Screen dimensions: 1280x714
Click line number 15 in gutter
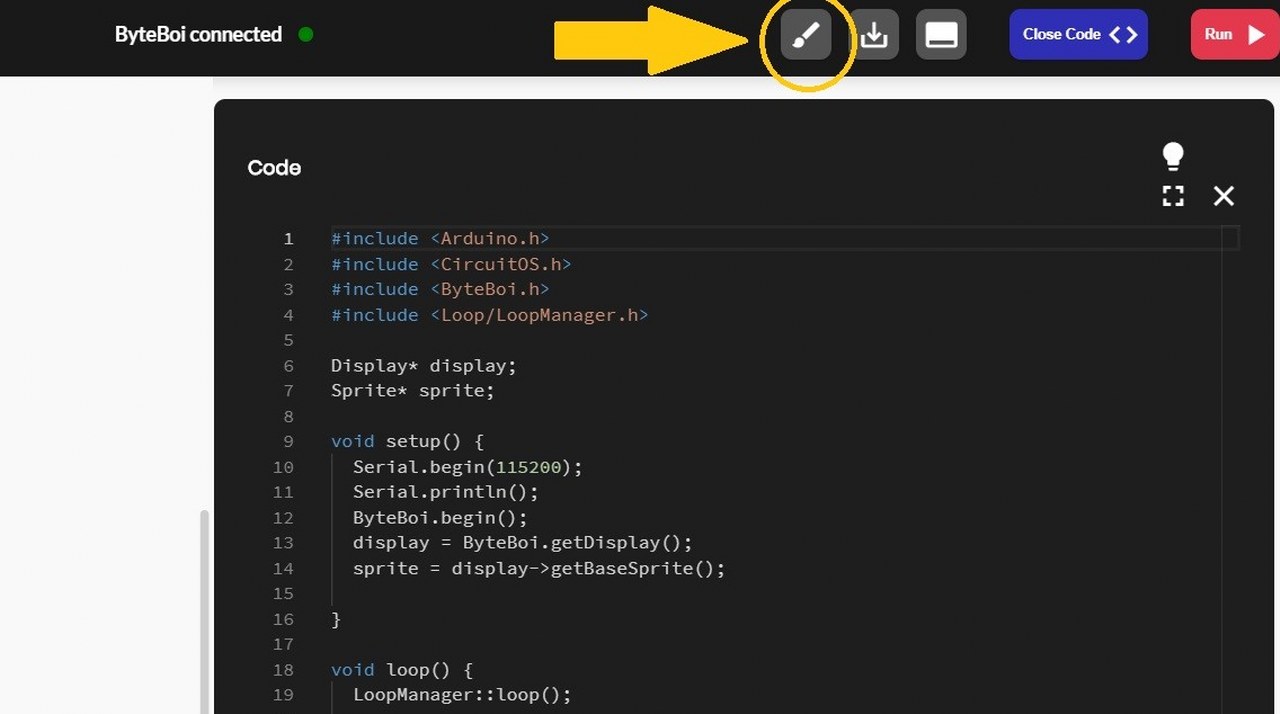coord(283,594)
